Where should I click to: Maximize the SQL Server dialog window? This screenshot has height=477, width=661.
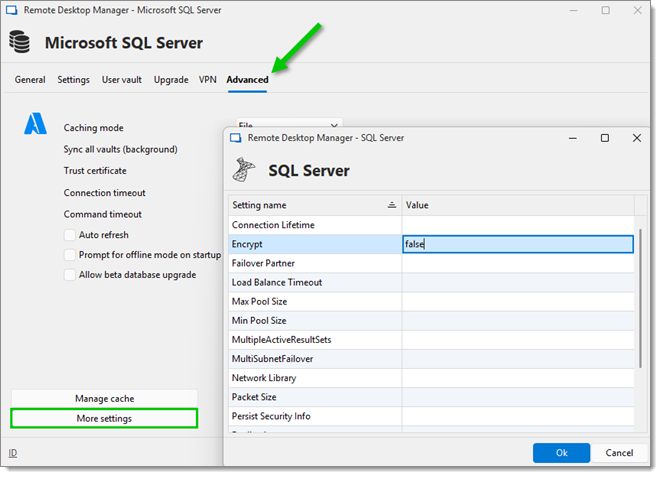[605, 138]
